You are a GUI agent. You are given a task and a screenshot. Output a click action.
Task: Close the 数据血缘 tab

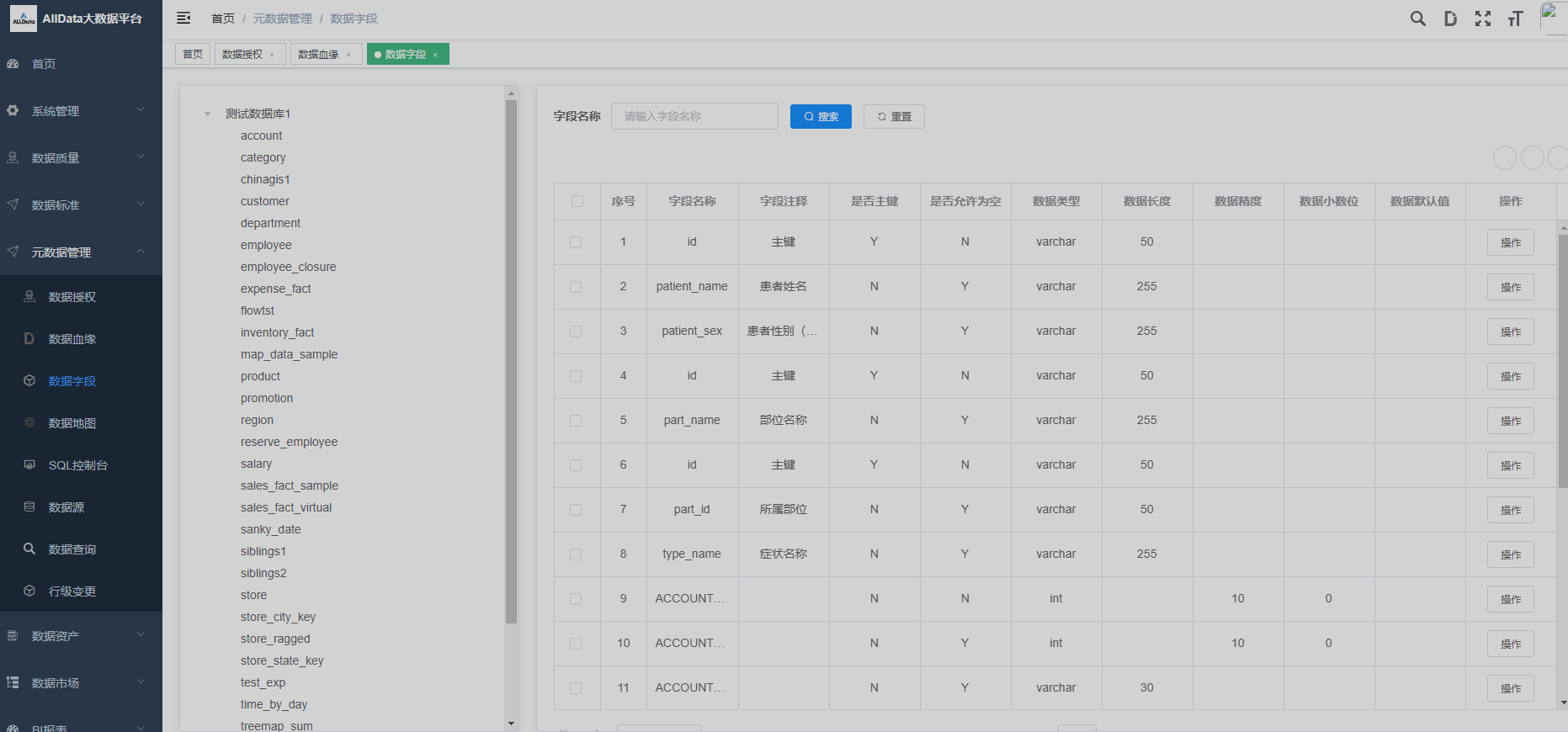click(x=348, y=55)
